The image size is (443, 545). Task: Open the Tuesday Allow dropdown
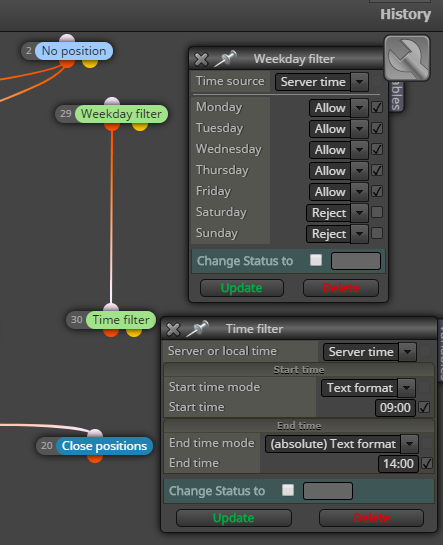[x=338, y=129]
